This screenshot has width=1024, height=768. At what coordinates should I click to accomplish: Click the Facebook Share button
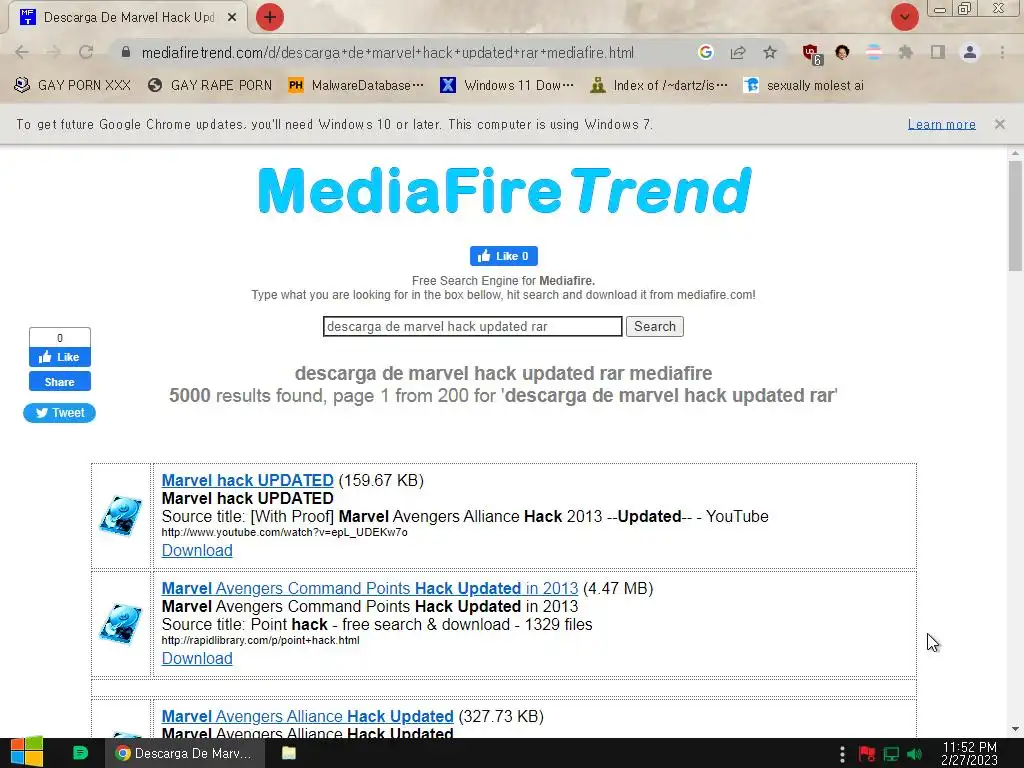point(59,381)
